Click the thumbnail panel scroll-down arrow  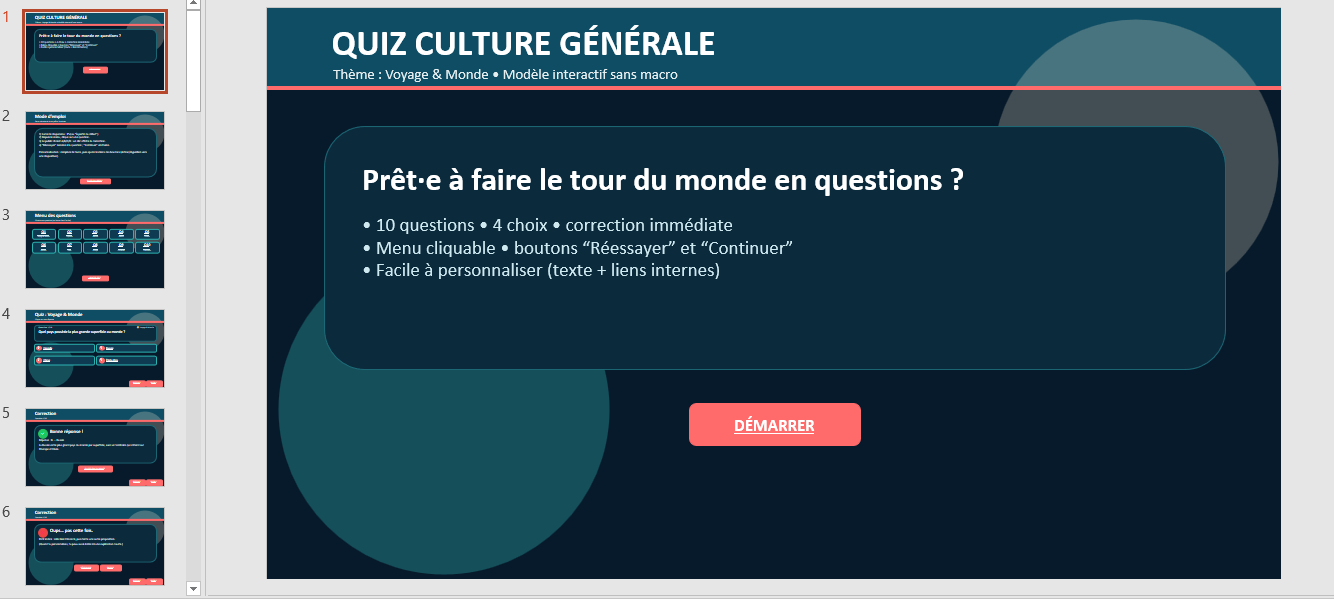194,588
